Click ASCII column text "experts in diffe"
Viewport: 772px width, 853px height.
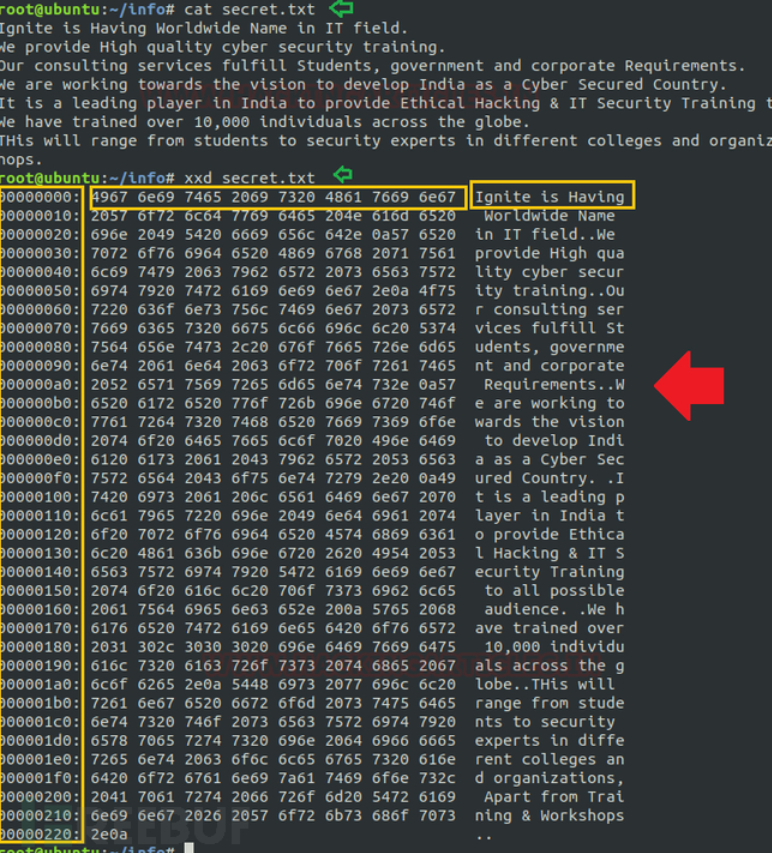[x=549, y=740]
